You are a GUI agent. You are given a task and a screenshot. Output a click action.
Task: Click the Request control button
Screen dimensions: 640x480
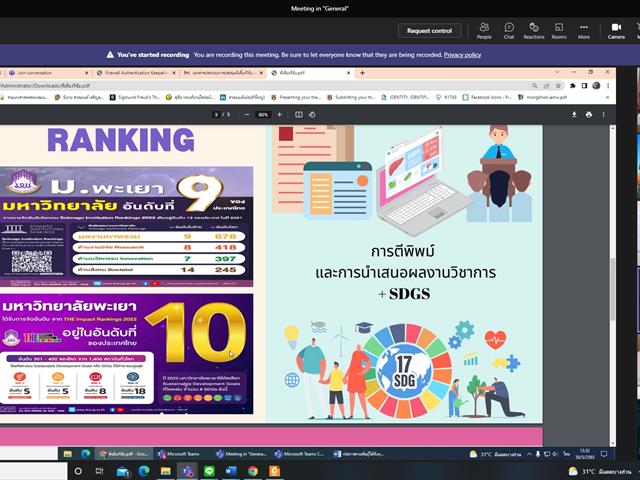click(429, 31)
